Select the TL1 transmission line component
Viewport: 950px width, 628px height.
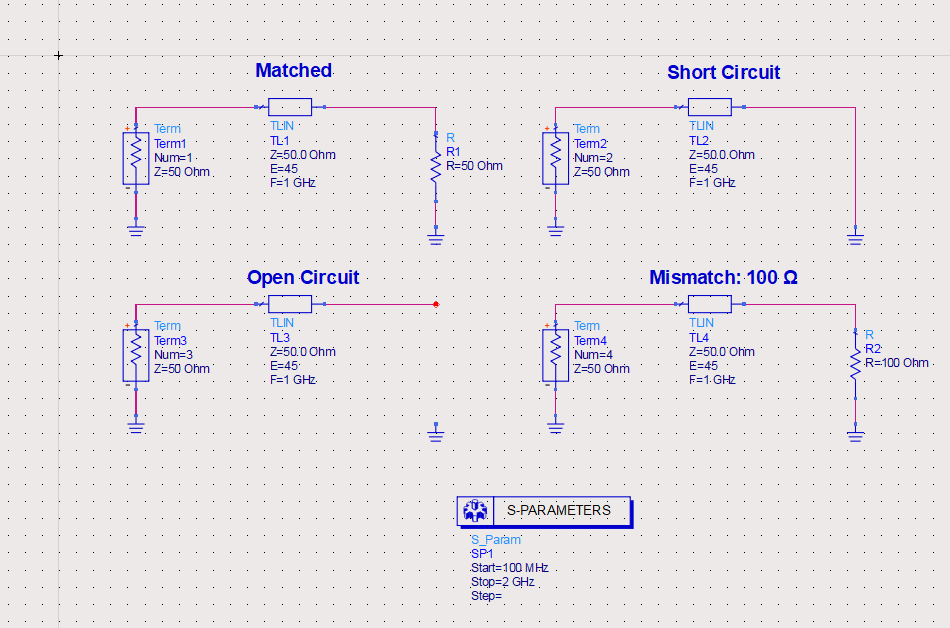pyautogui.click(x=290, y=107)
